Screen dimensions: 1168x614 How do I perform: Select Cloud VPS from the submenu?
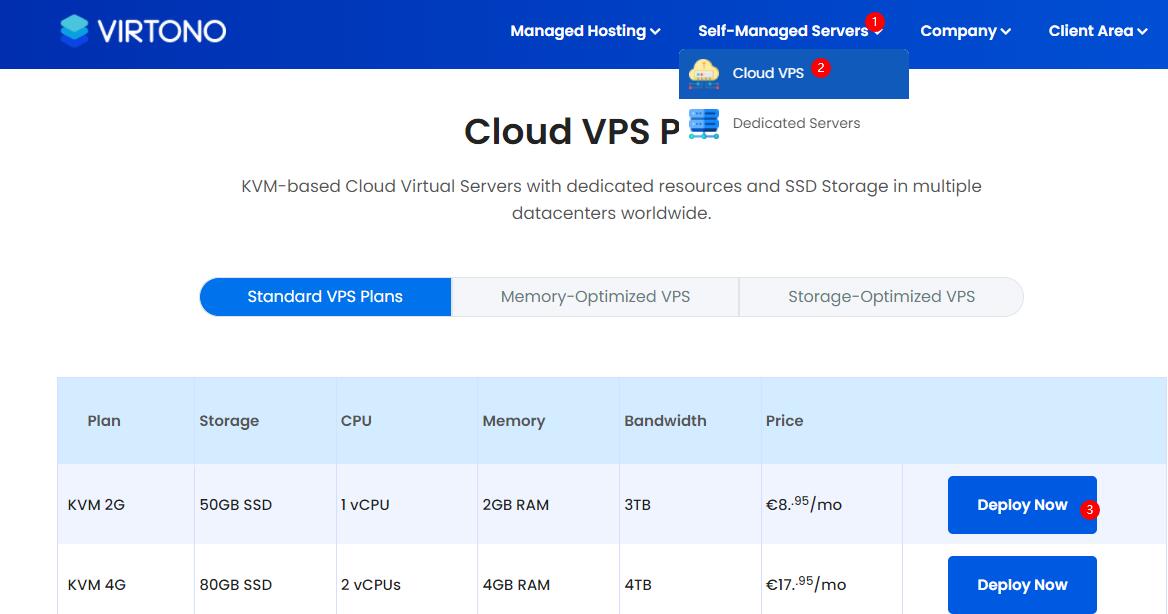(x=768, y=73)
